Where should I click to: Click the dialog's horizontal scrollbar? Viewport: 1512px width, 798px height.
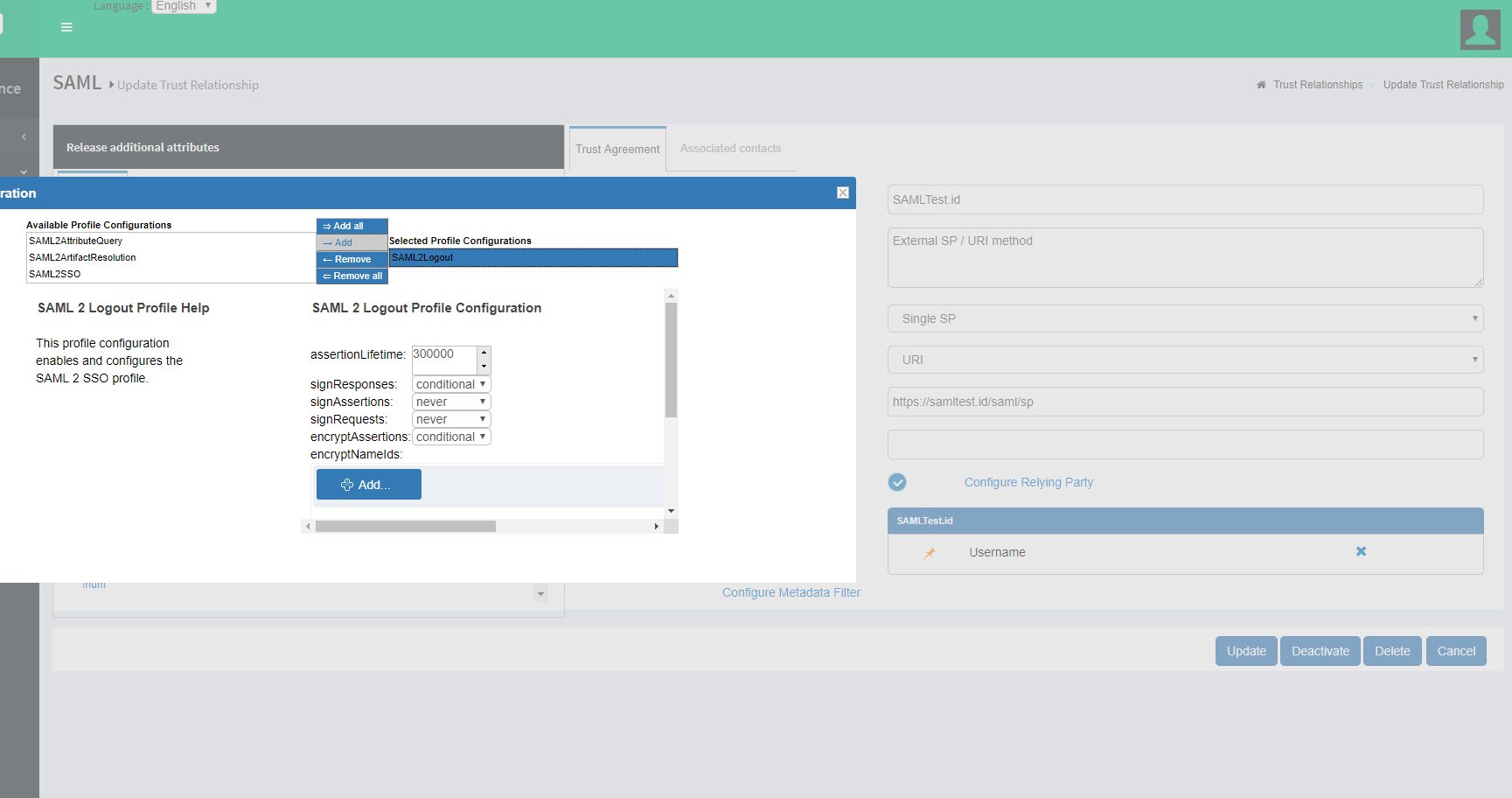pos(406,527)
